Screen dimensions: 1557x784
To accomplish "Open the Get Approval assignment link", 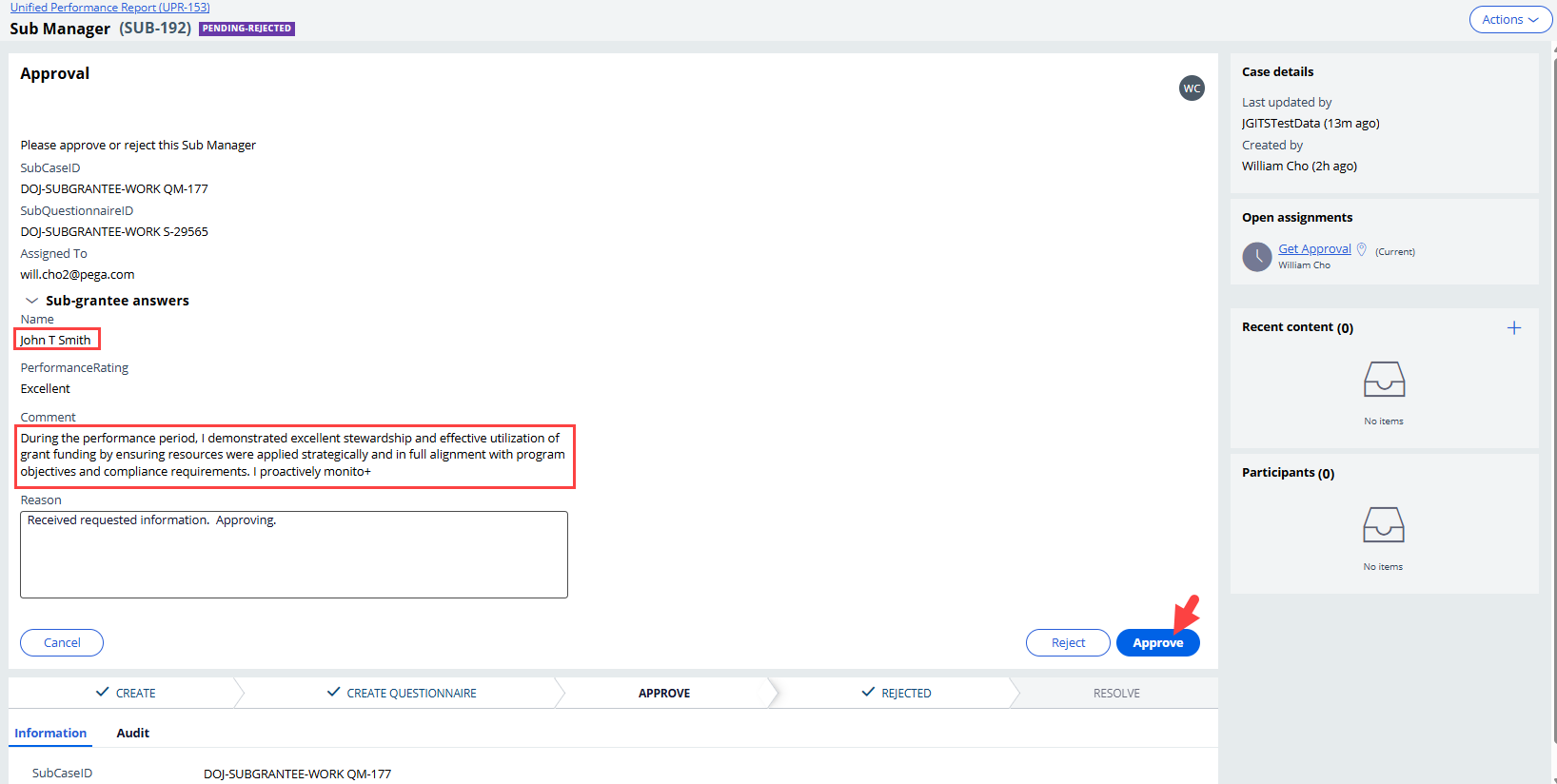I will pos(1314,249).
